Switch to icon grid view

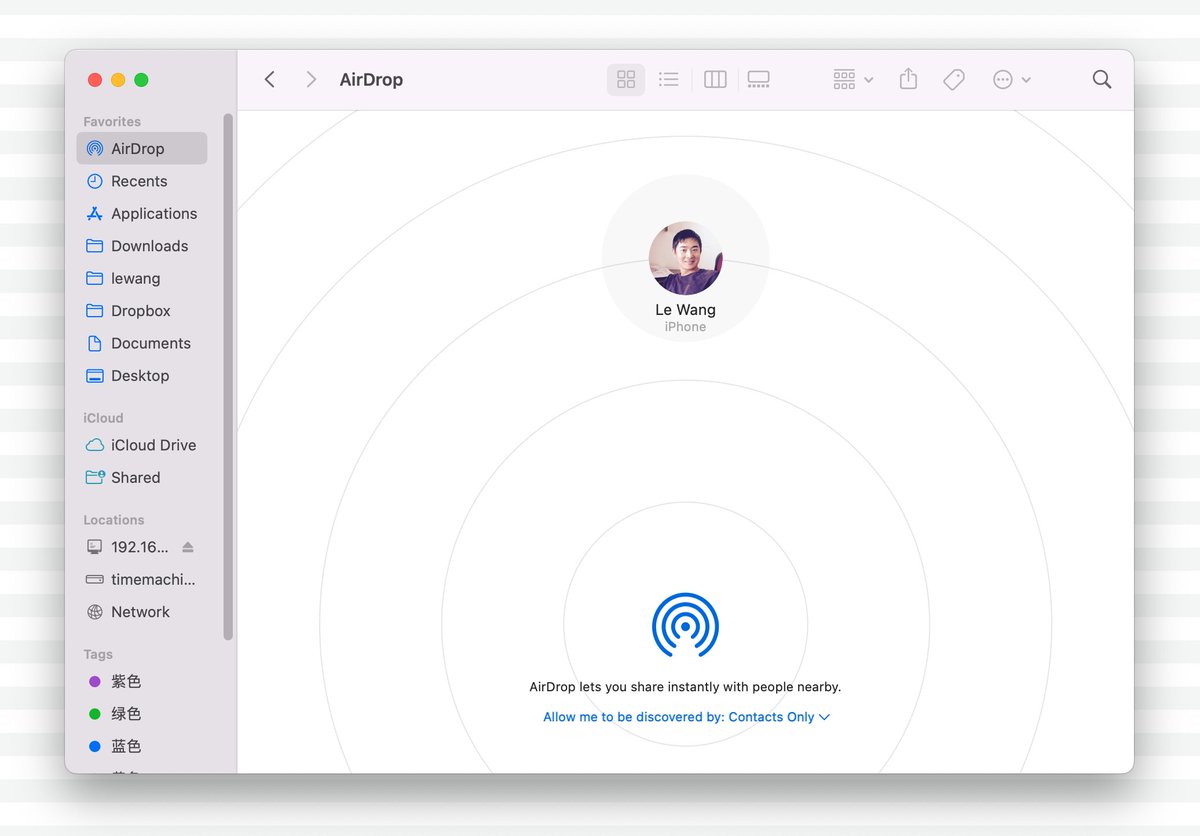[626, 79]
